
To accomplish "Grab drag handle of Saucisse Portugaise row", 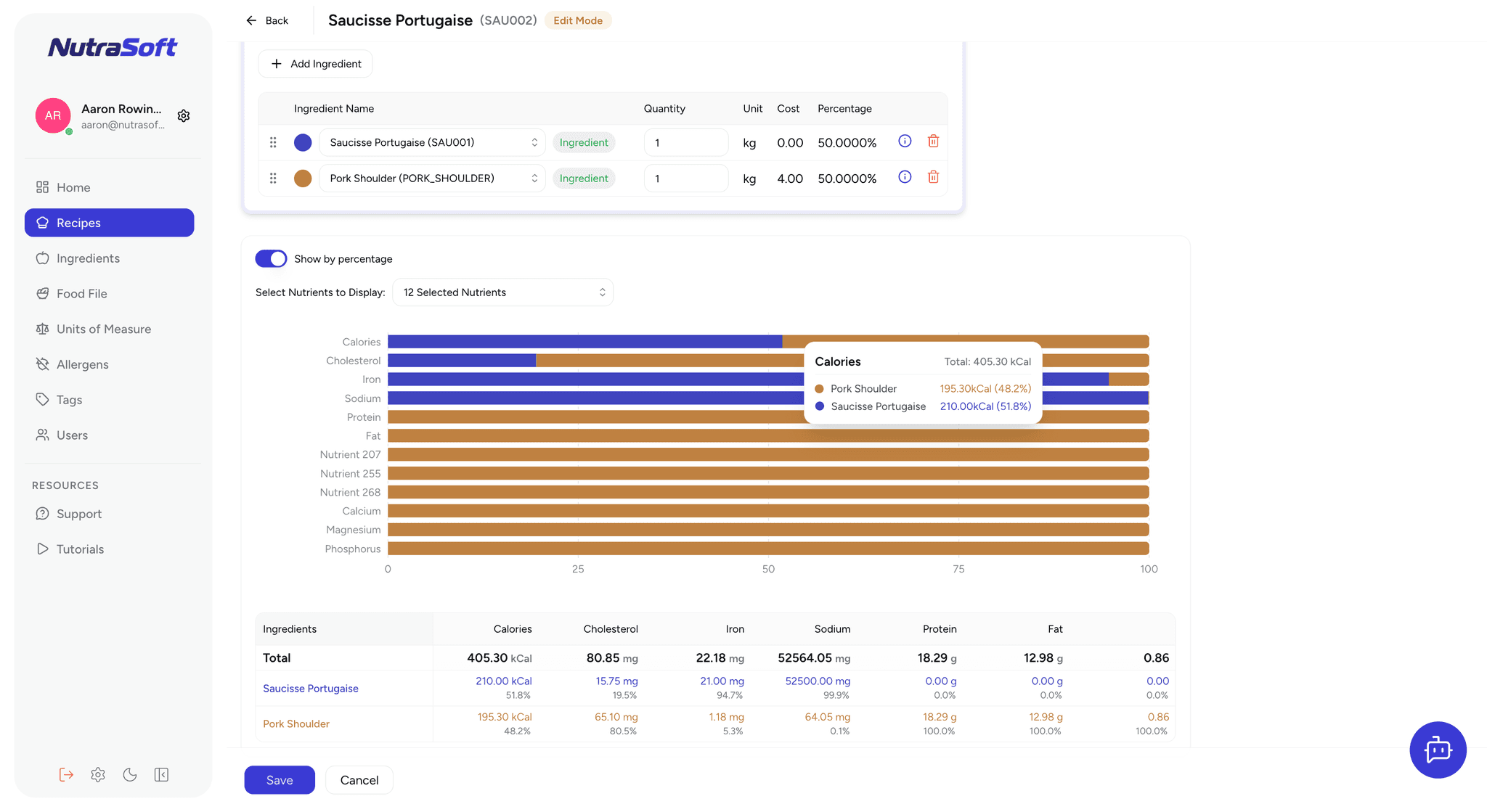I will coord(273,142).
